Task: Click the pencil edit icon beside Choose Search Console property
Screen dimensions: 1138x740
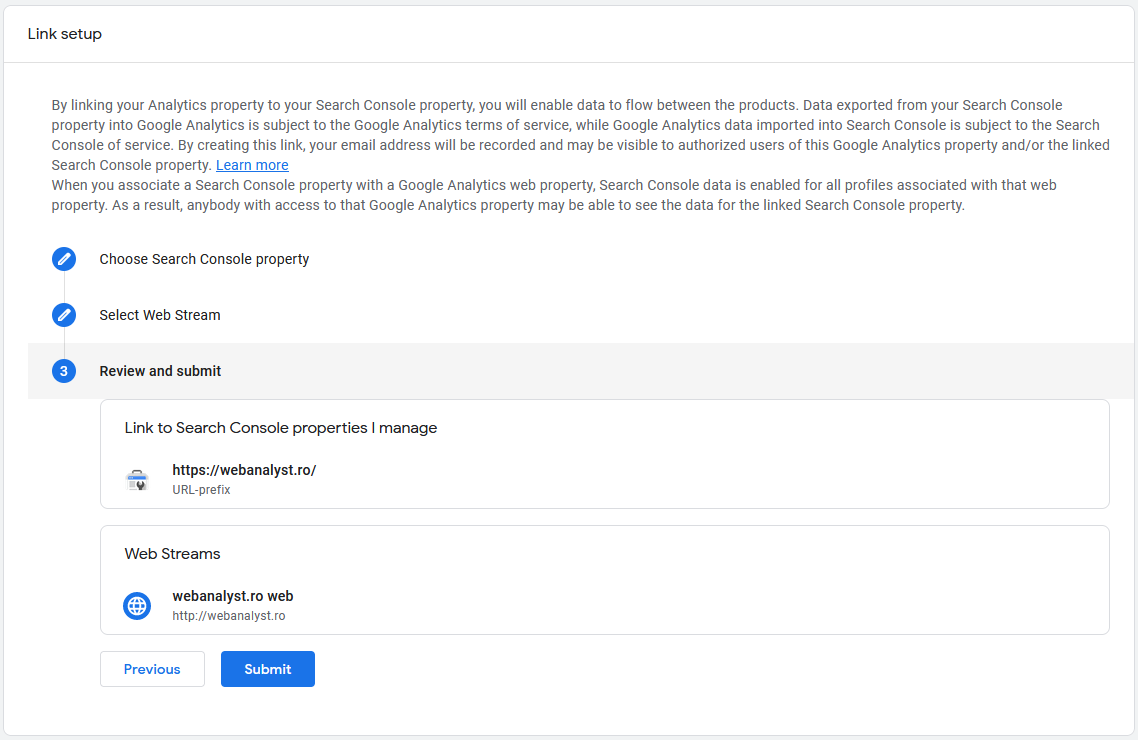Action: (64, 259)
